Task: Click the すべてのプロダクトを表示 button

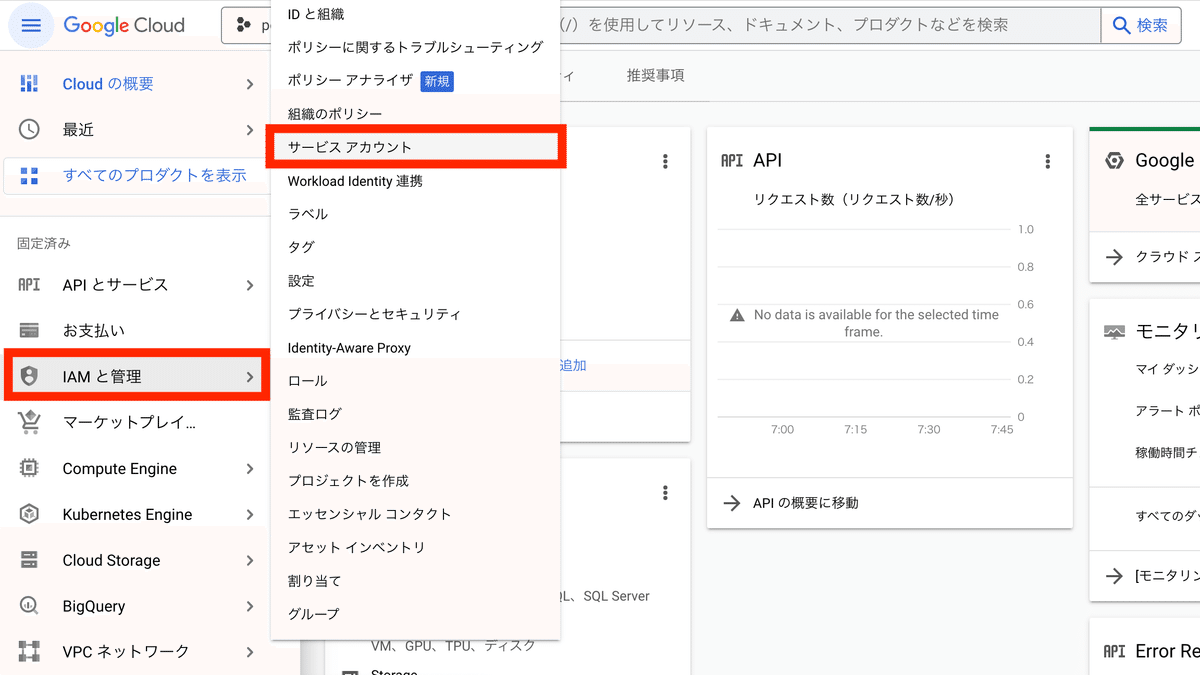Action: (137, 175)
